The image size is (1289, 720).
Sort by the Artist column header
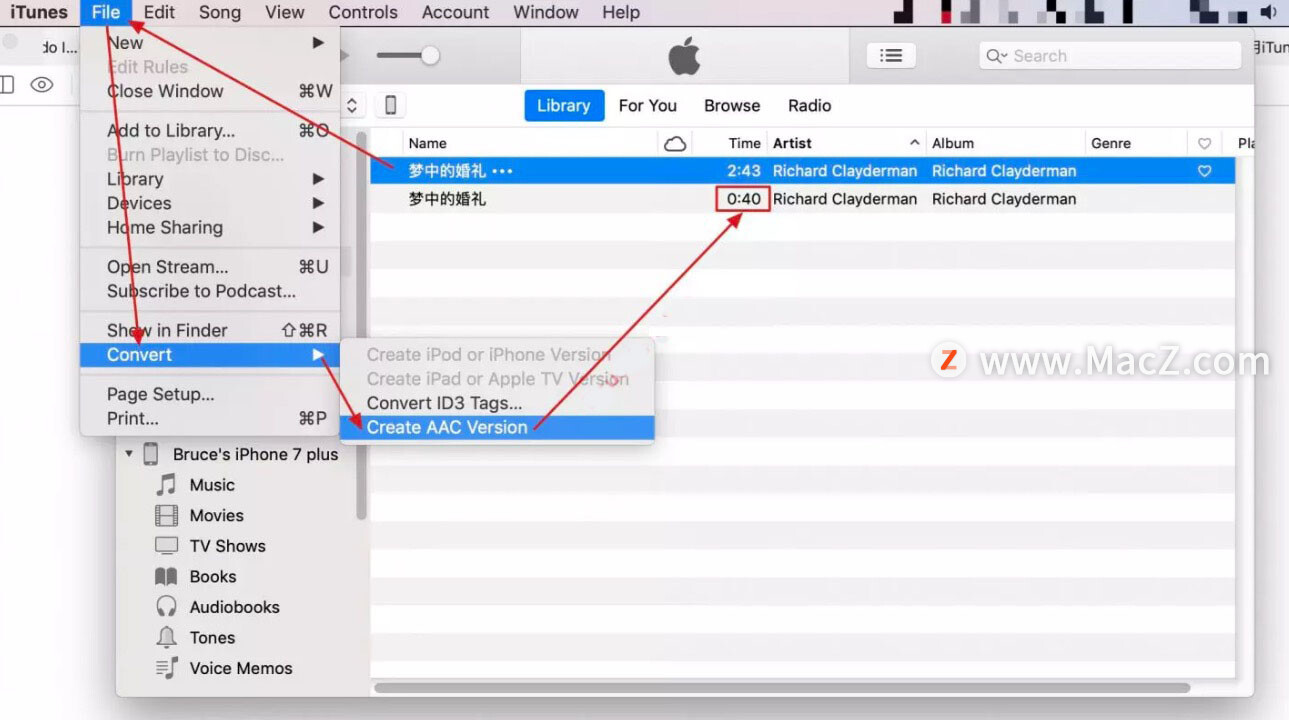point(846,143)
